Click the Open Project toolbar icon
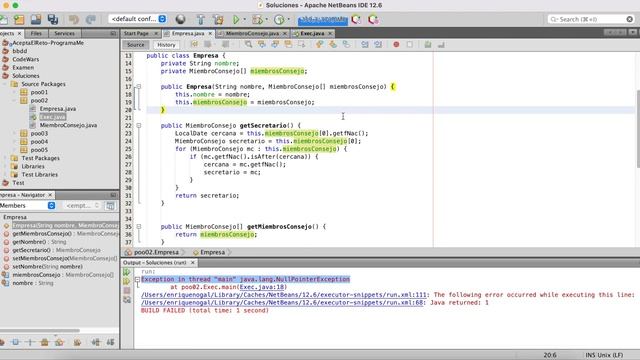The height and width of the screenshot is (360, 640). (x=36, y=19)
